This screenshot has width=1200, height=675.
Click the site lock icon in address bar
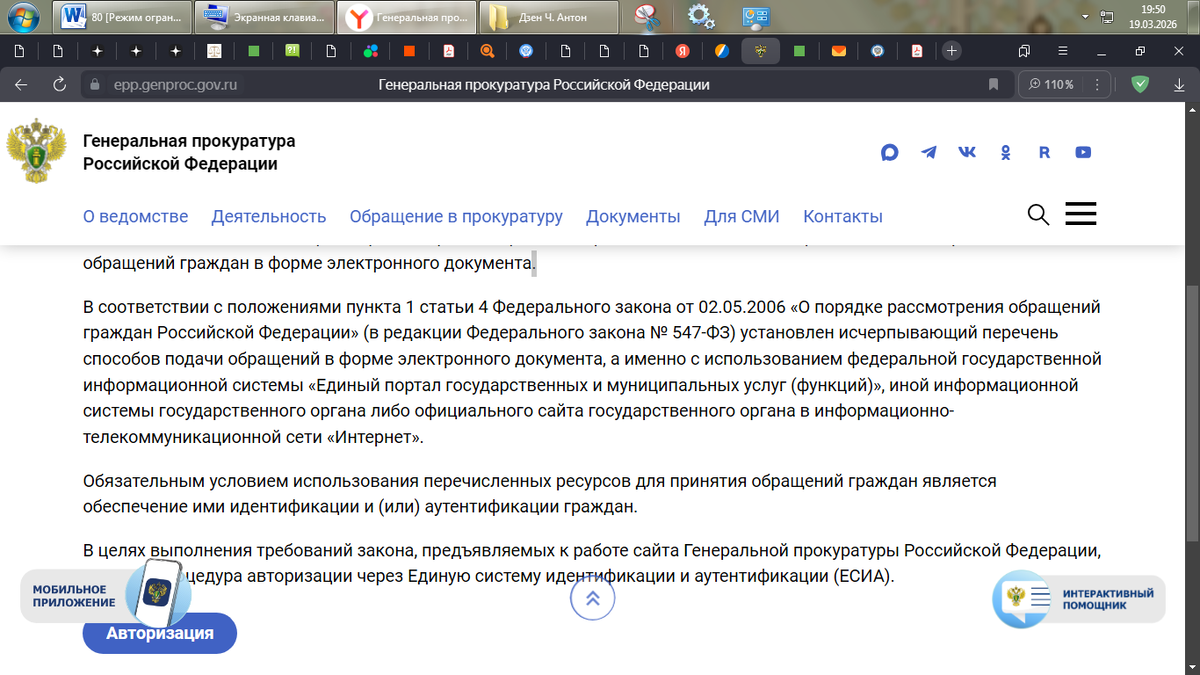tap(95, 85)
